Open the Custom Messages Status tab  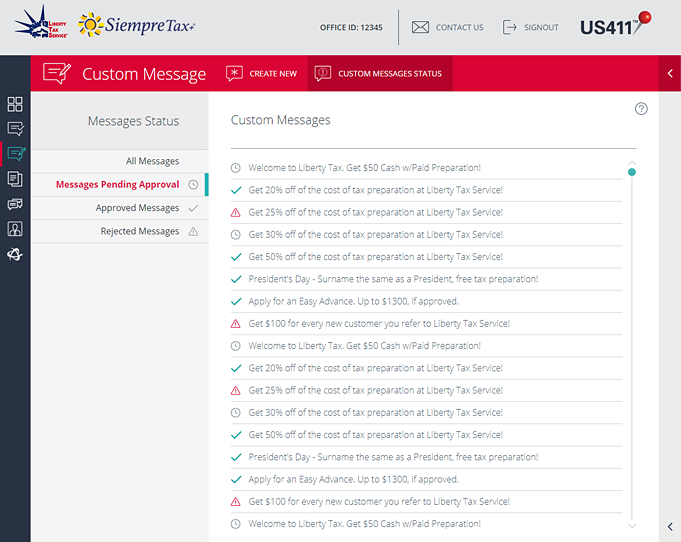380,73
